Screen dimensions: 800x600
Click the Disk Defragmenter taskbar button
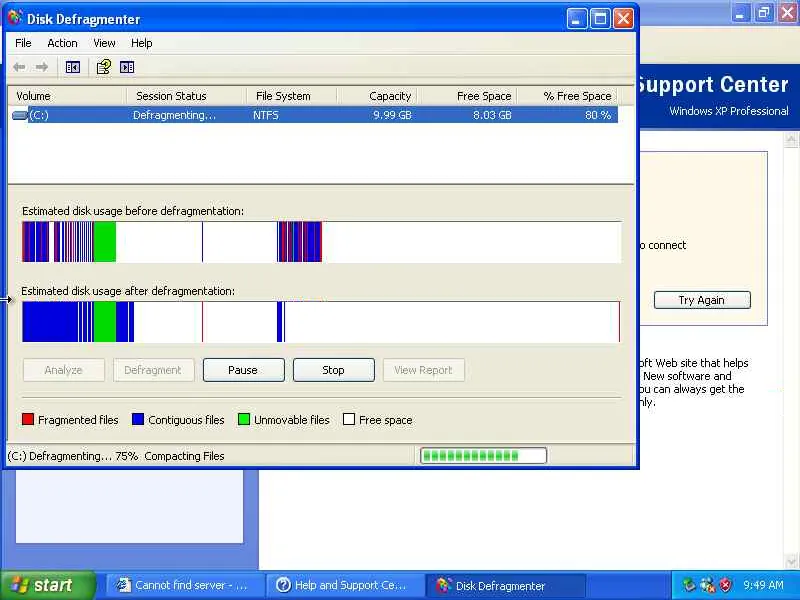tap(505, 585)
